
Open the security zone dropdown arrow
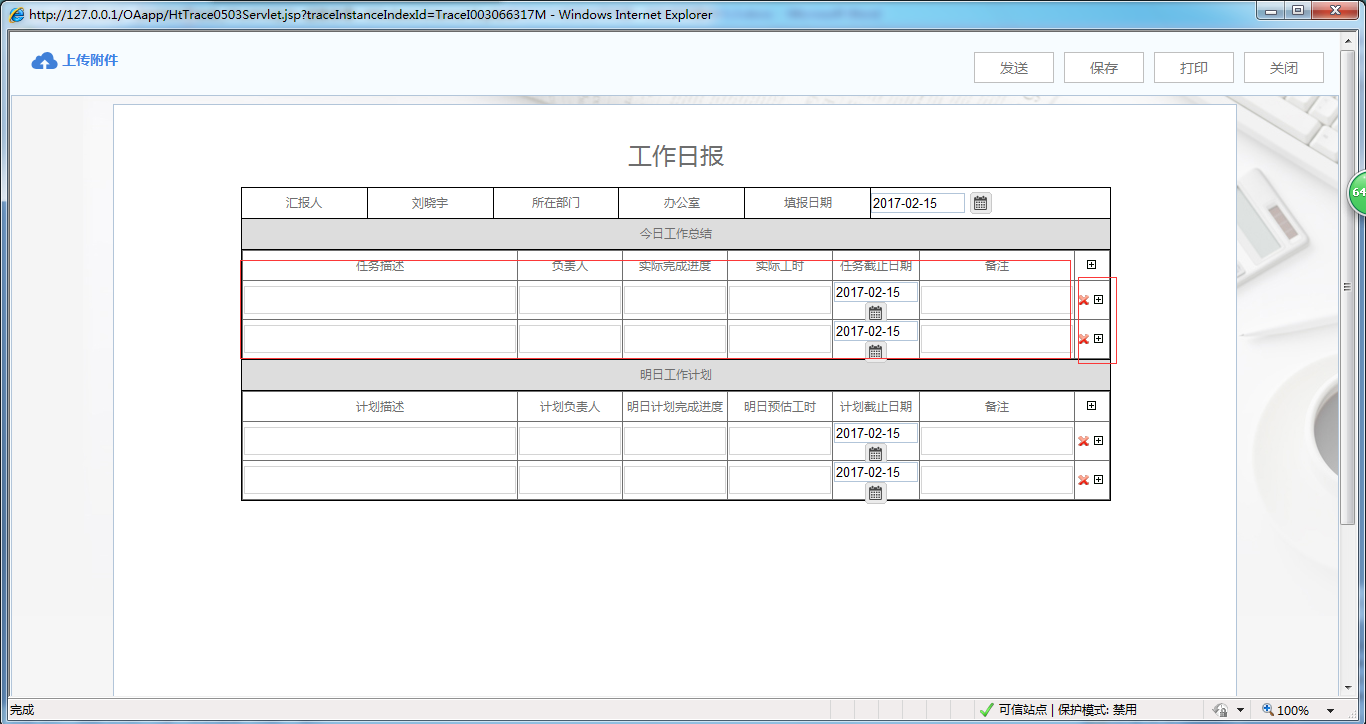(x=1241, y=709)
